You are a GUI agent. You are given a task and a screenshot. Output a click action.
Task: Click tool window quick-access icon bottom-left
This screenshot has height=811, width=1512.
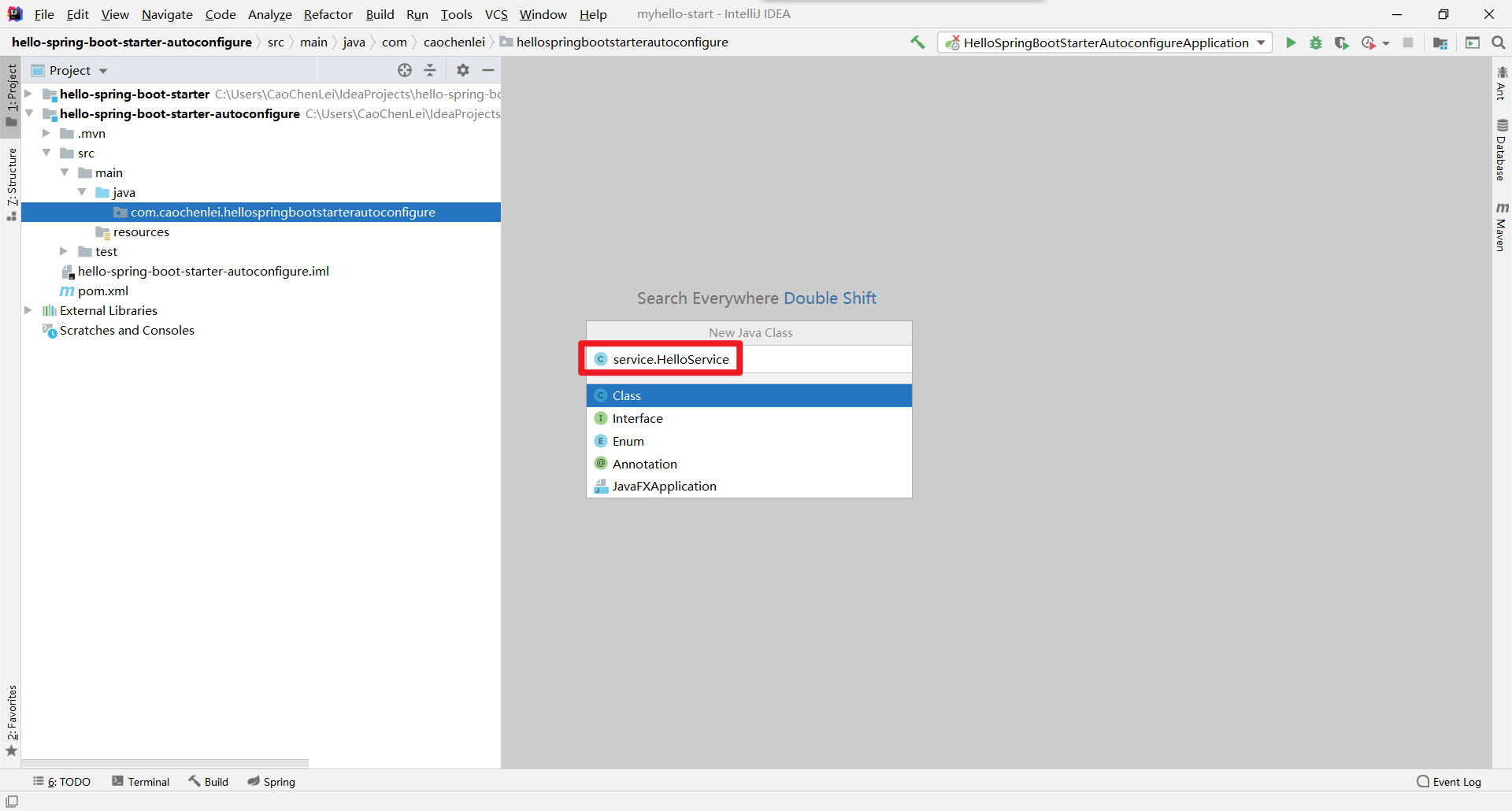point(12,801)
